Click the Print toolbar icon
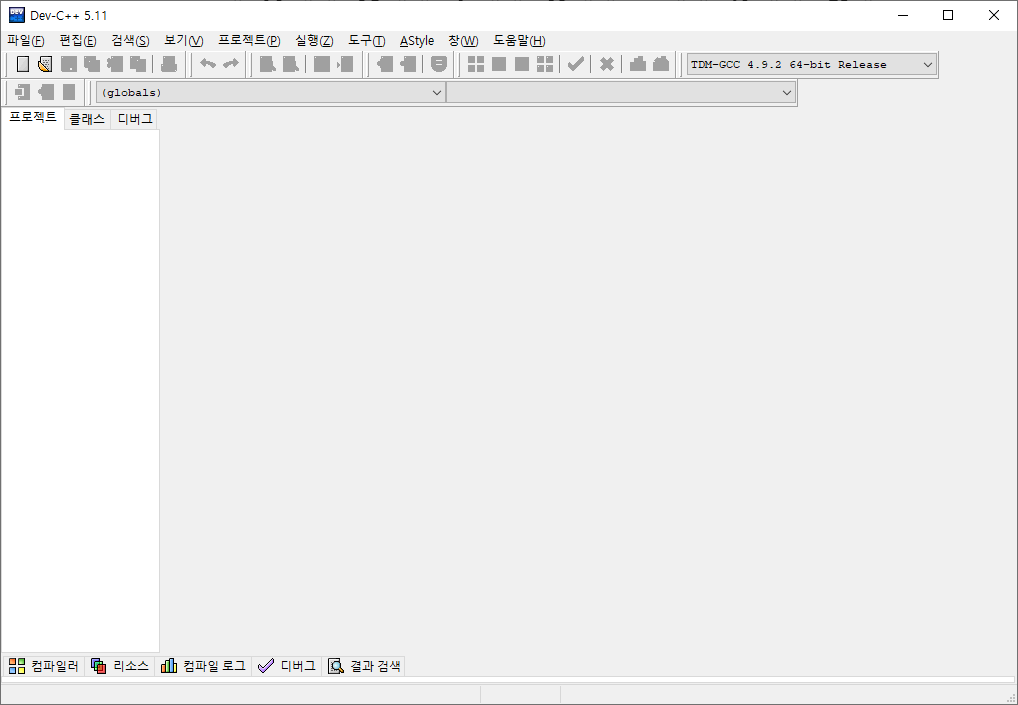This screenshot has height=705, width=1018. (x=169, y=64)
